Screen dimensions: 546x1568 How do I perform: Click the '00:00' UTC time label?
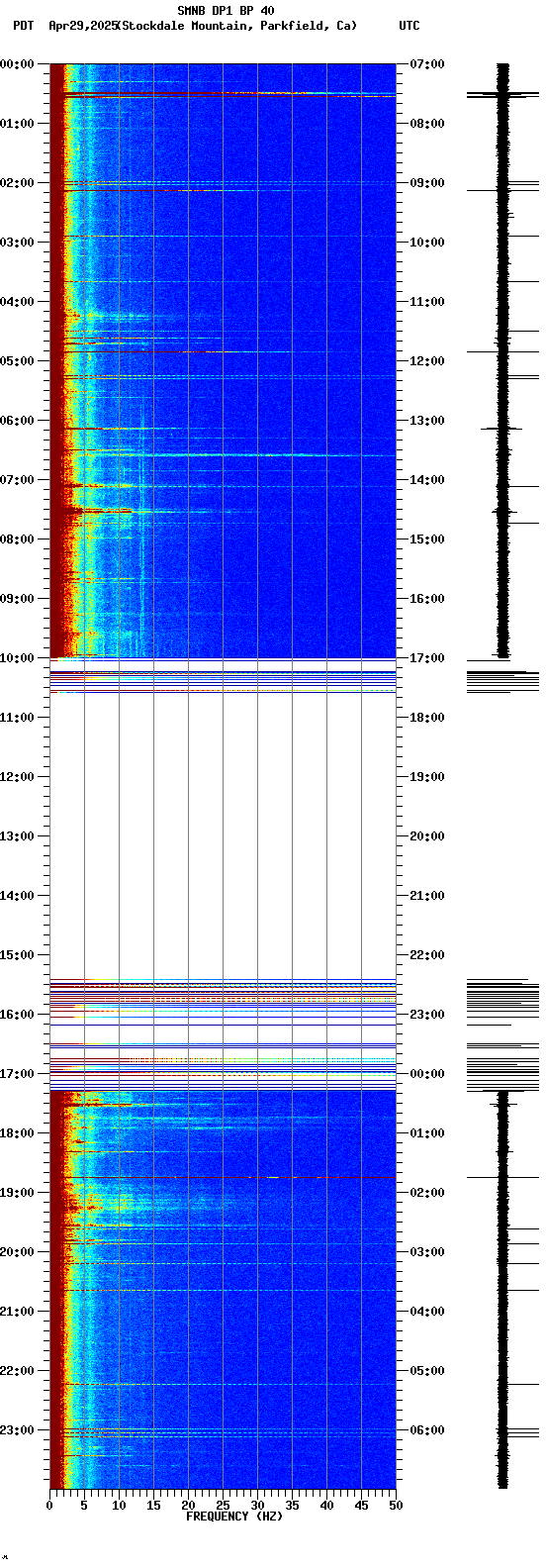pyautogui.click(x=427, y=1074)
